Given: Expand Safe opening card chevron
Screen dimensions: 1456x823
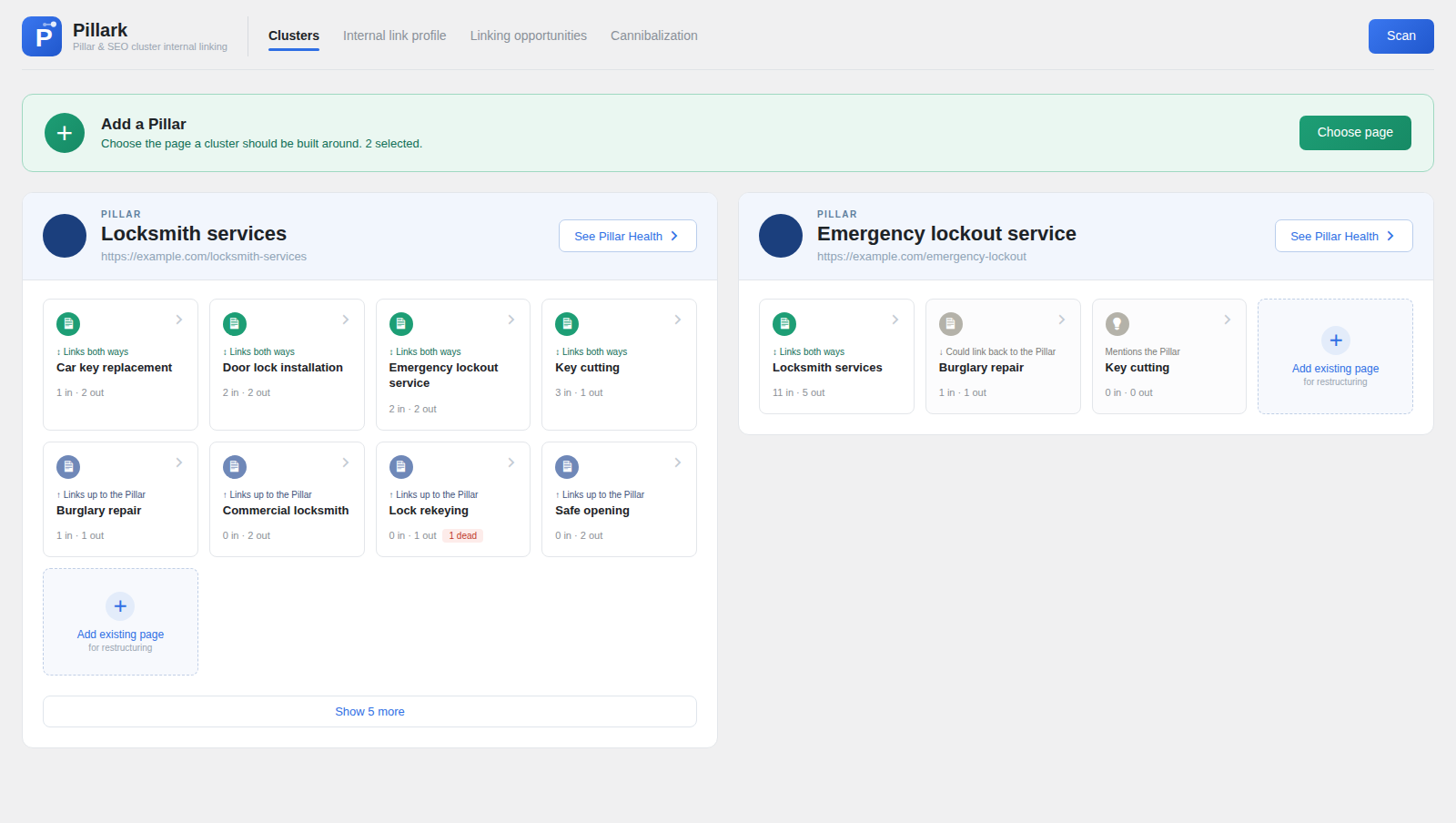Looking at the screenshot, I should (x=678, y=462).
